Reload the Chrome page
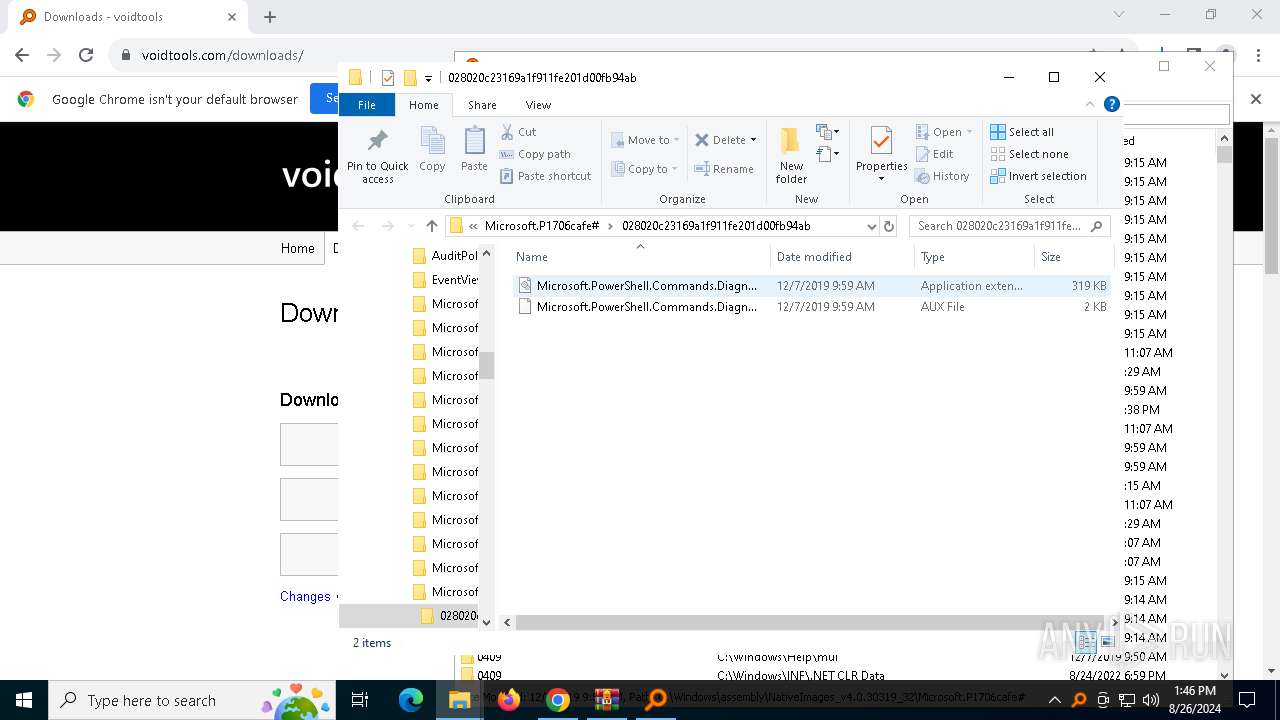Viewport: 1280px width, 720px height. (86, 55)
